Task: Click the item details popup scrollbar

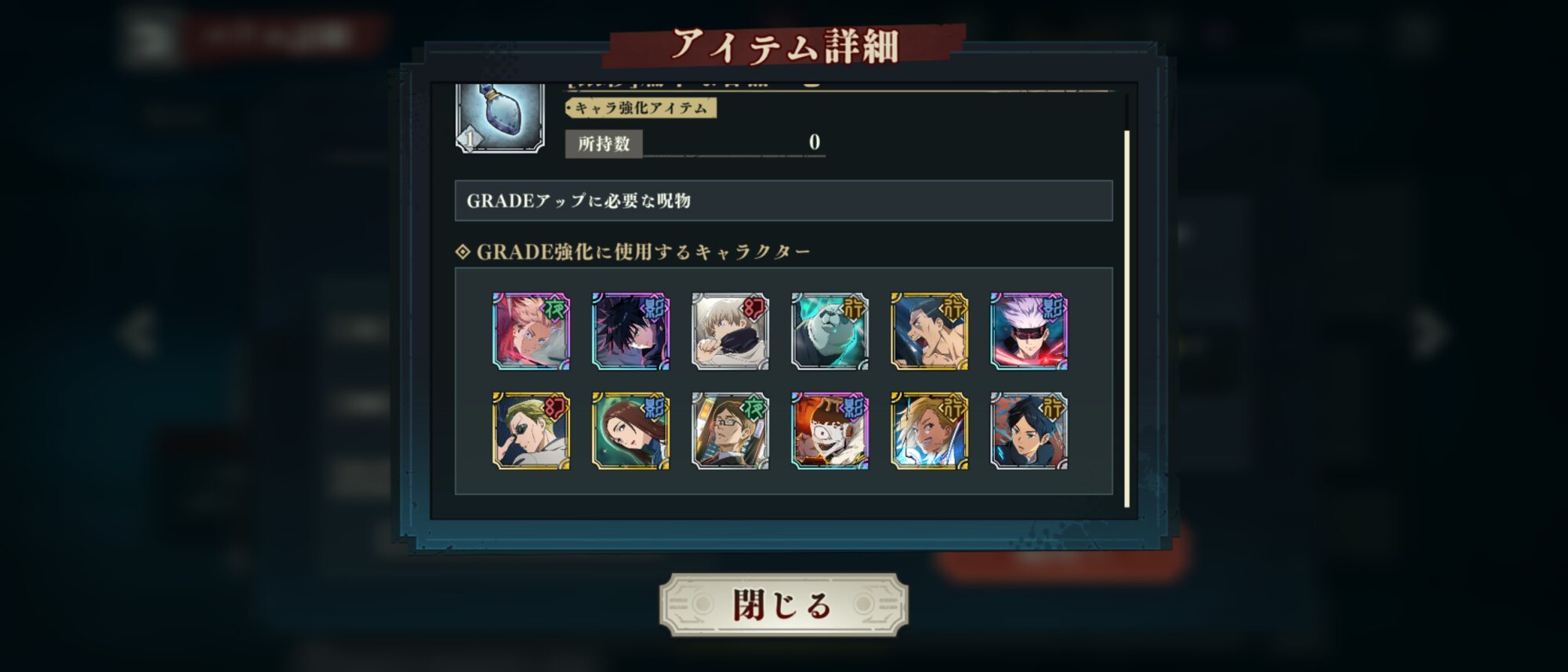Action: pos(1127,318)
